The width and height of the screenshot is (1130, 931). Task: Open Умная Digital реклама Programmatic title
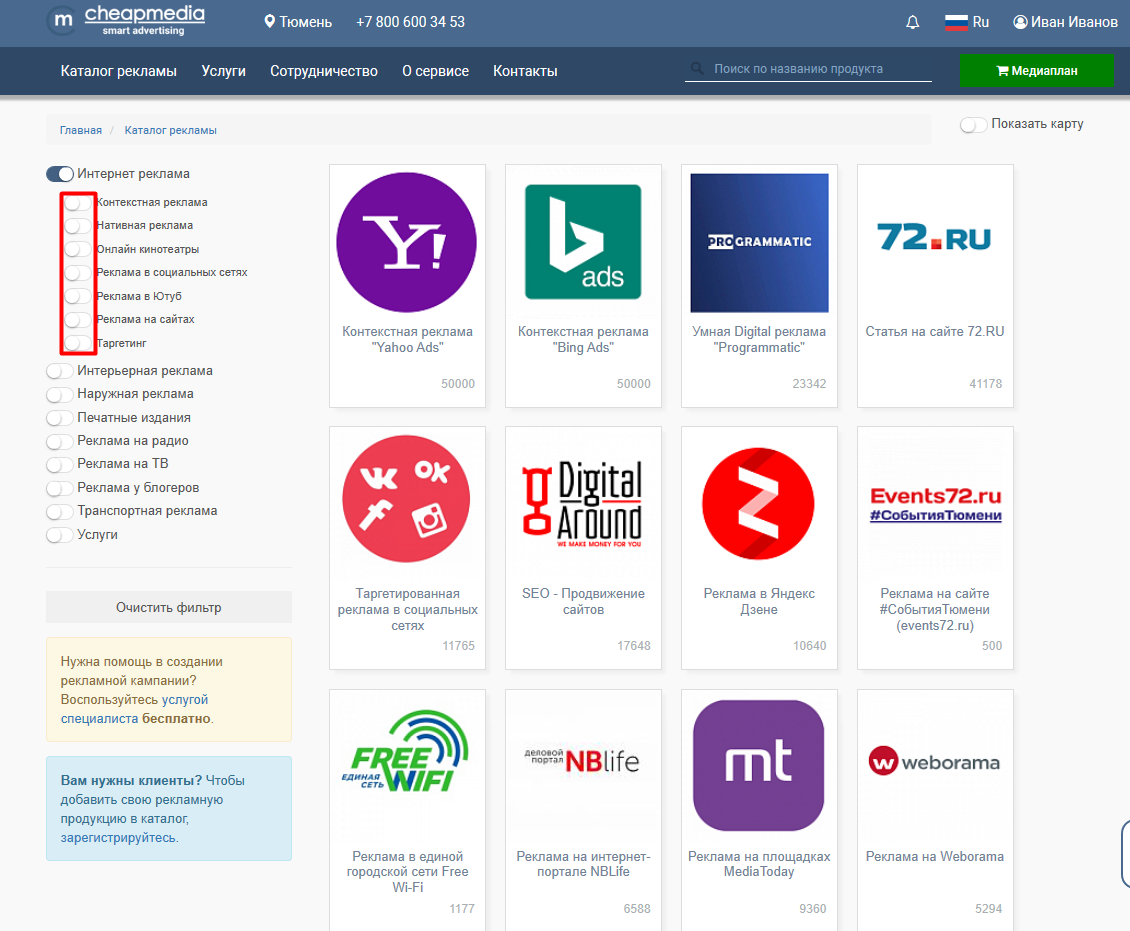759,339
